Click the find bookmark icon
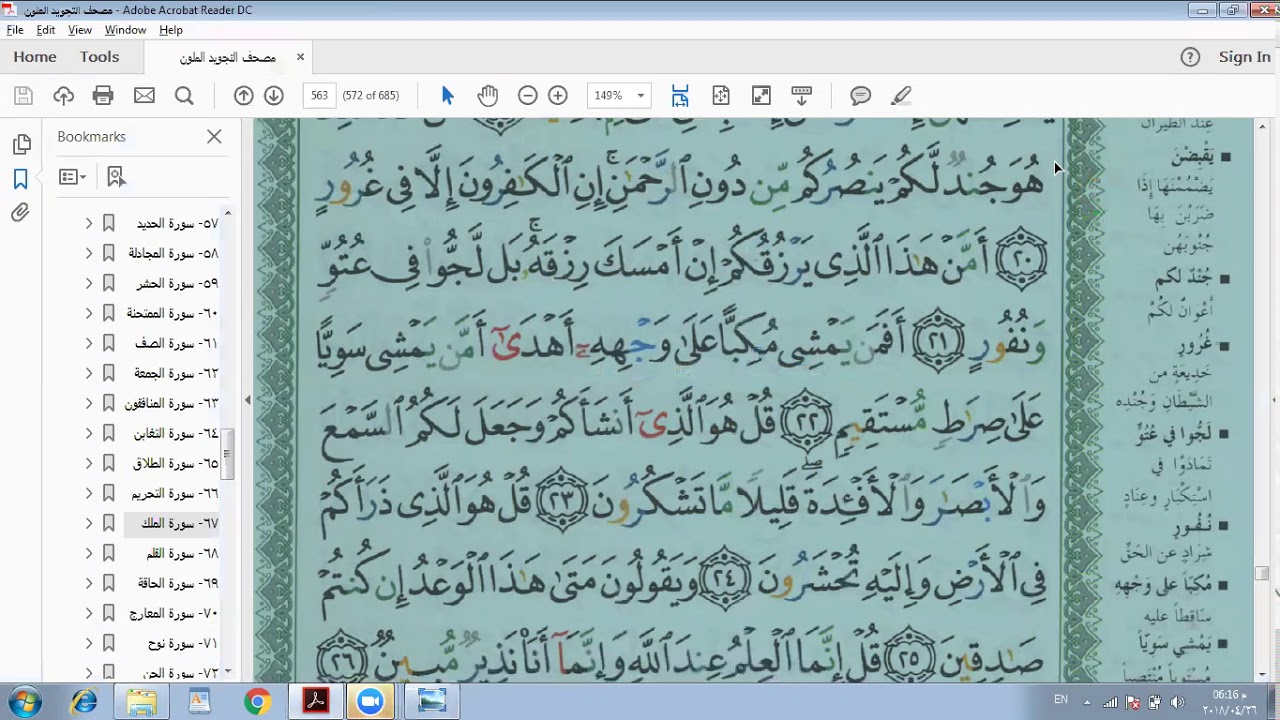Image resolution: width=1280 pixels, height=720 pixels. (x=116, y=177)
